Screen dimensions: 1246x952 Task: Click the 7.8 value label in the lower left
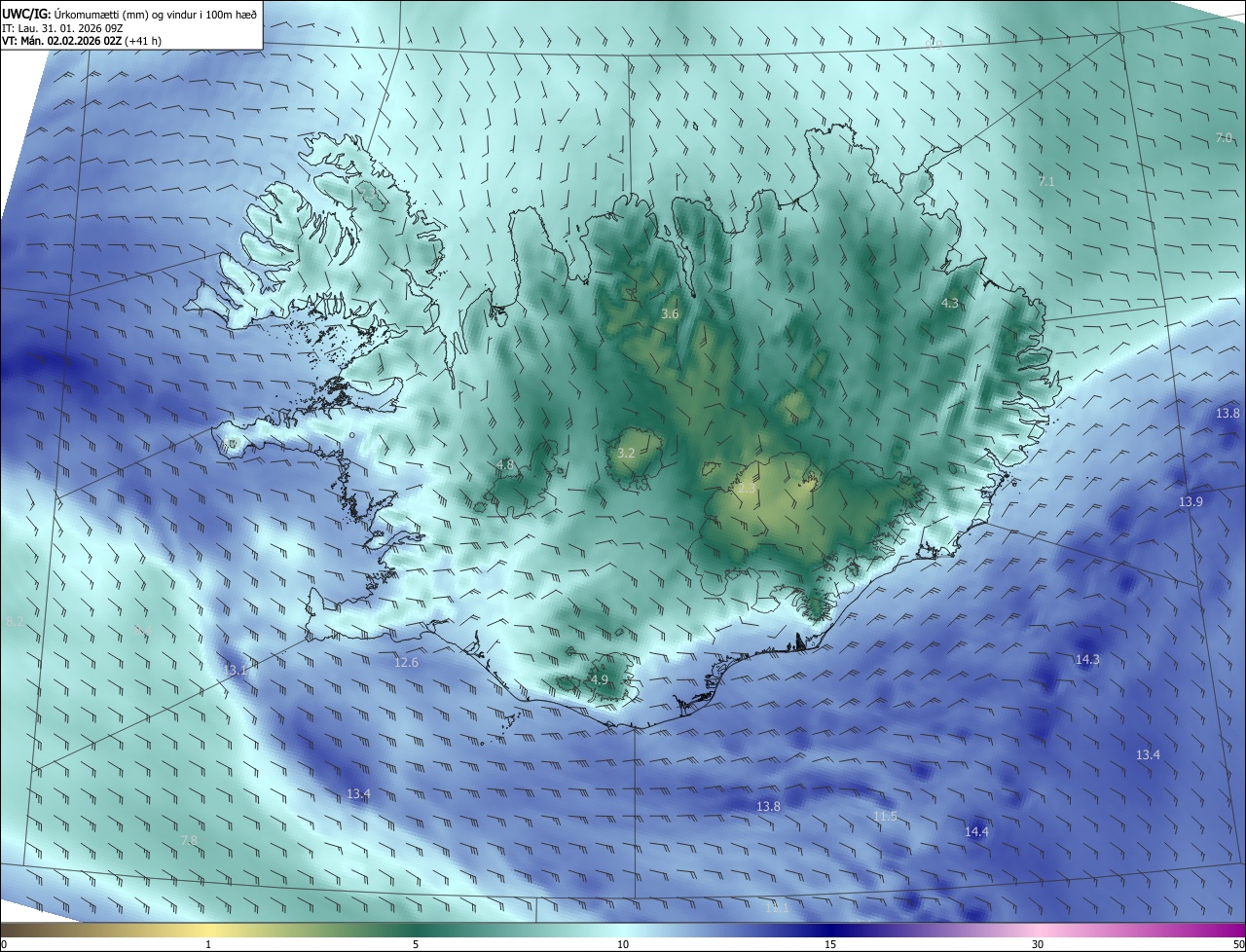(189, 840)
